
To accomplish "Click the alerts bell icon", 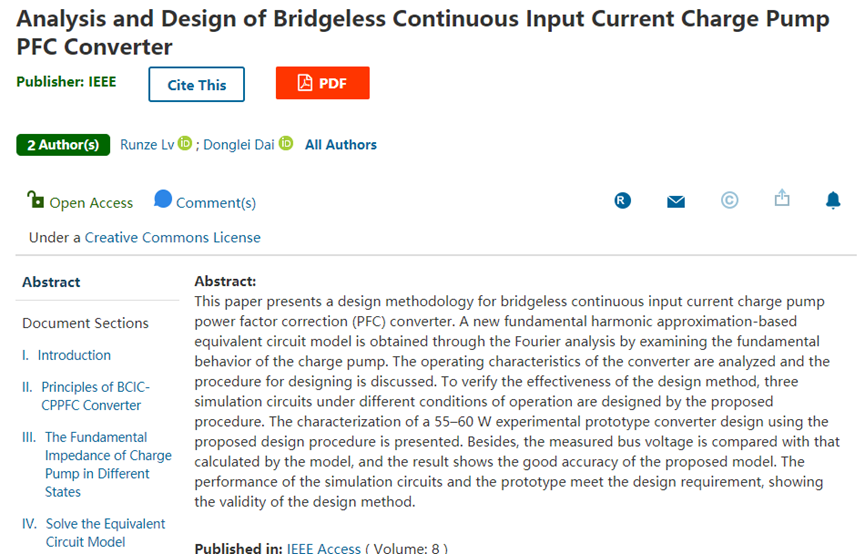I will [x=833, y=201].
